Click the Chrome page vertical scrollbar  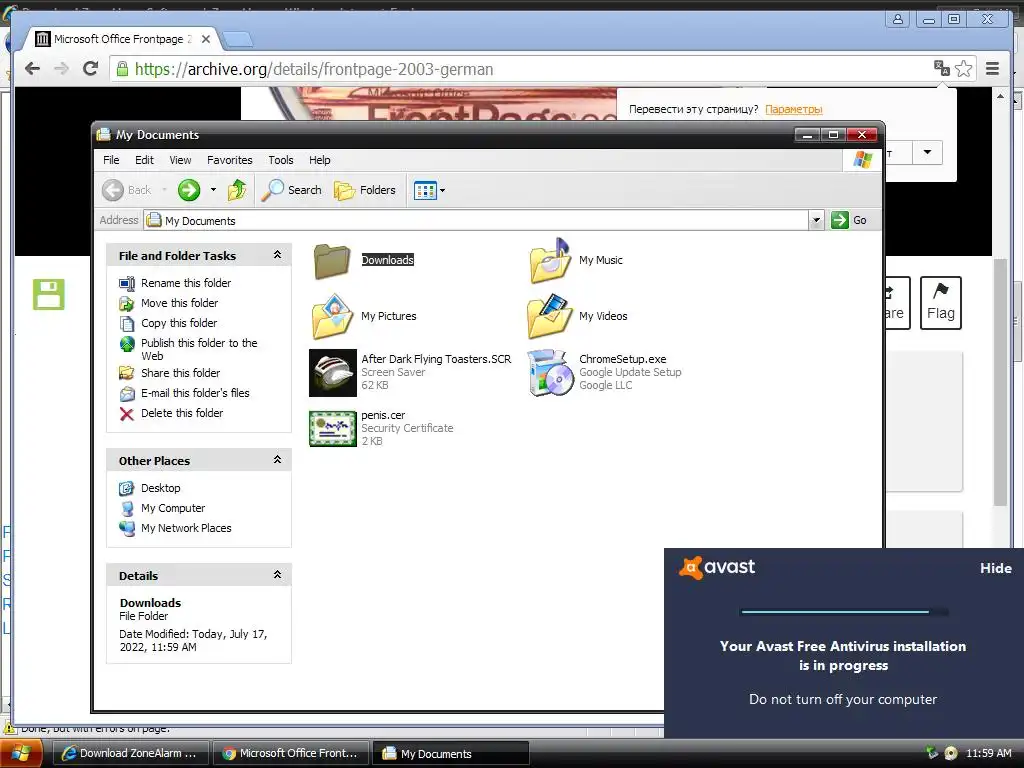tap(1000, 382)
